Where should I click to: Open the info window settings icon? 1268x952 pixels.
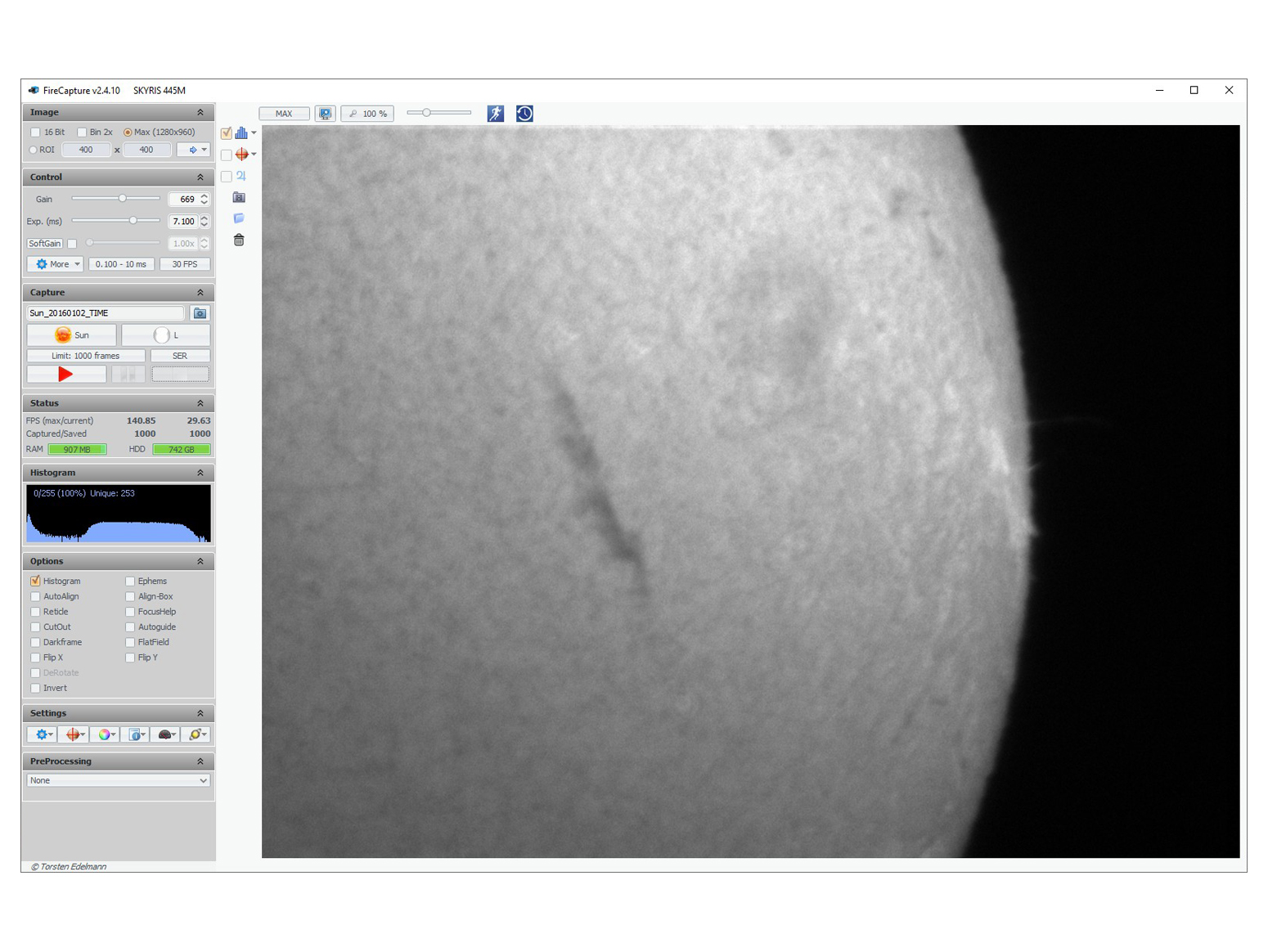[137, 734]
